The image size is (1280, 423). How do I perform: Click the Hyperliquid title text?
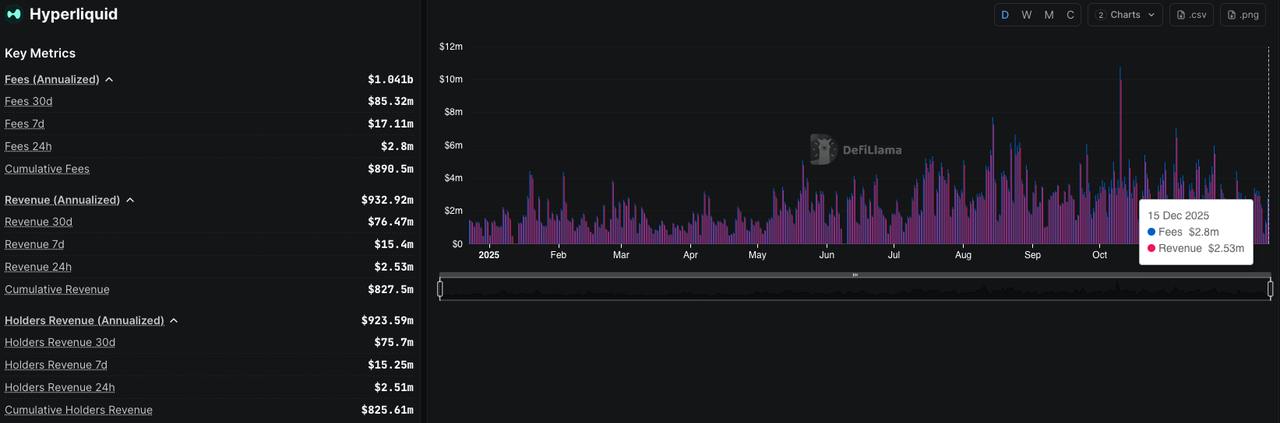[74, 14]
